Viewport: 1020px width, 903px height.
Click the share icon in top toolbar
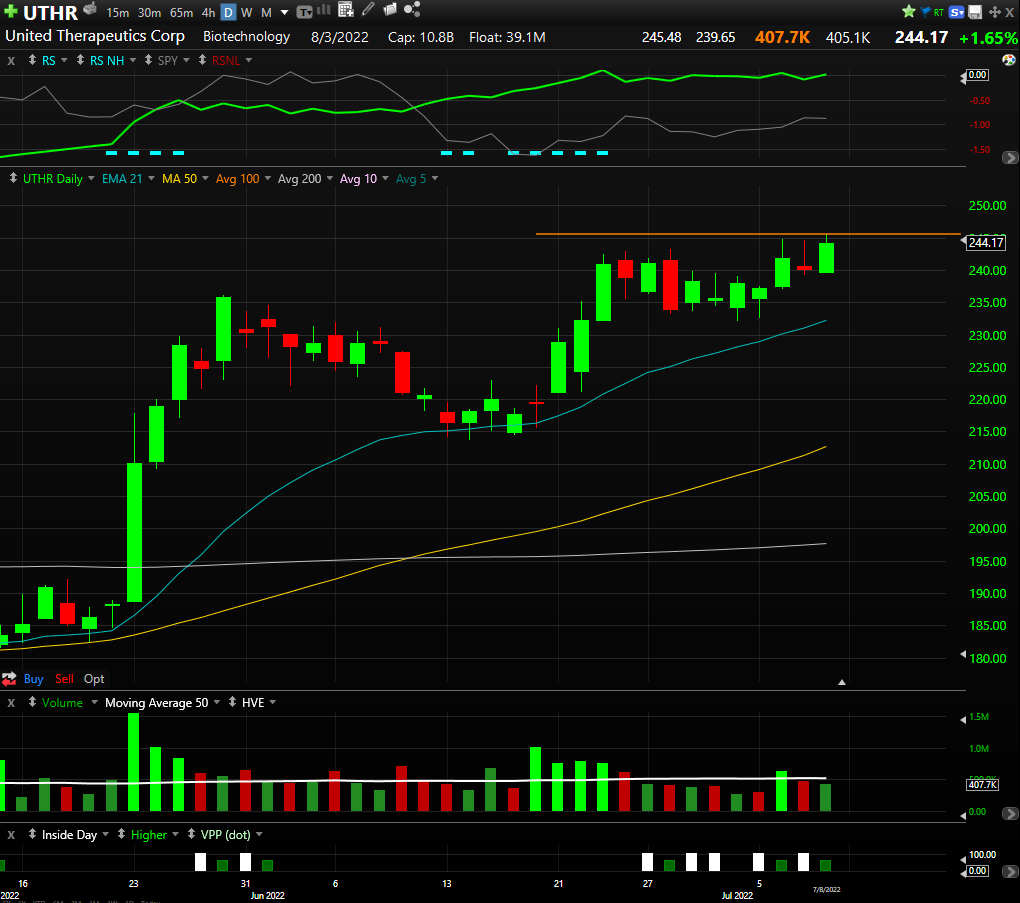pos(412,9)
